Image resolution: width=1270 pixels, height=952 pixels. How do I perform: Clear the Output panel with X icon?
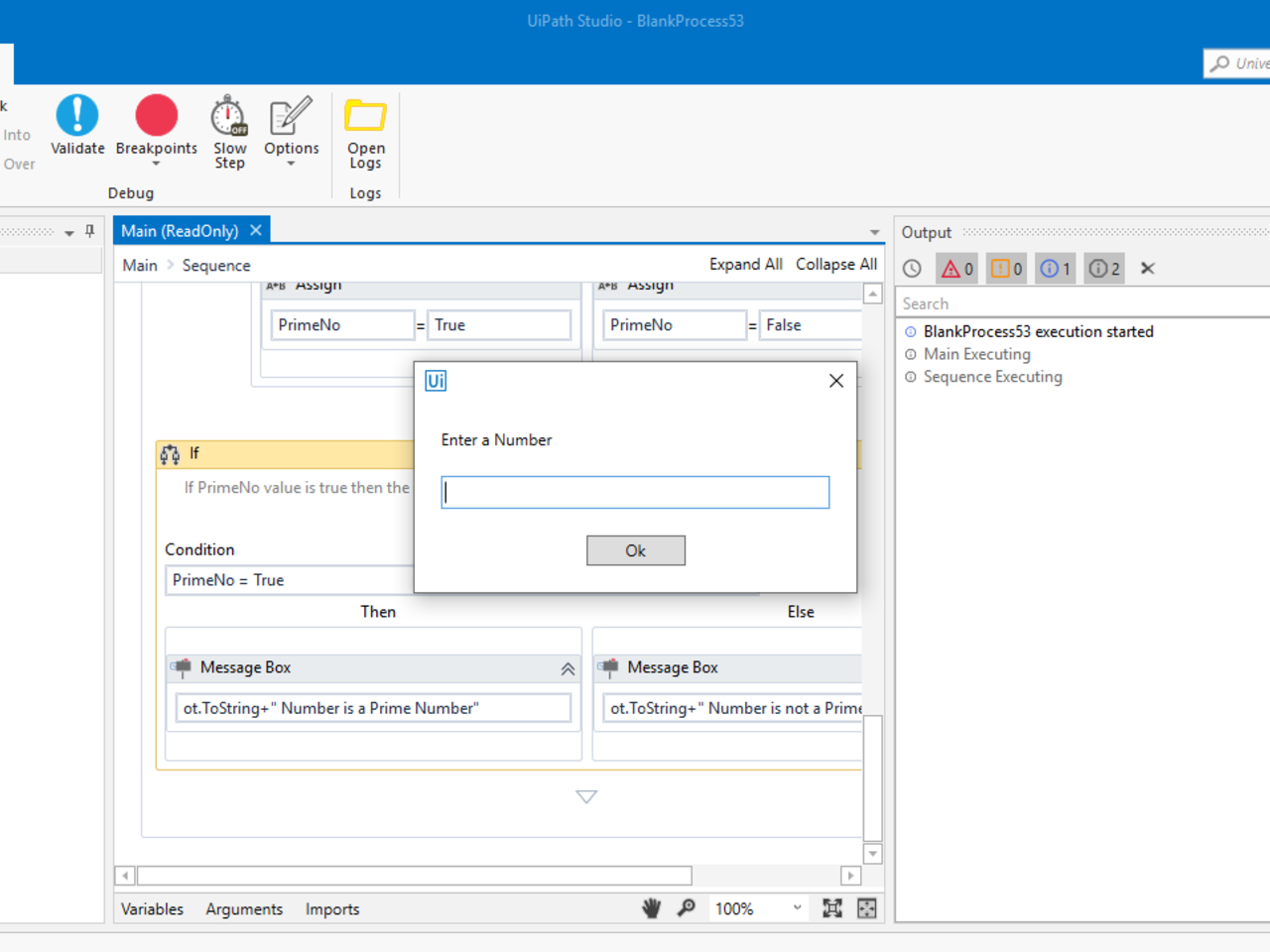(1148, 269)
